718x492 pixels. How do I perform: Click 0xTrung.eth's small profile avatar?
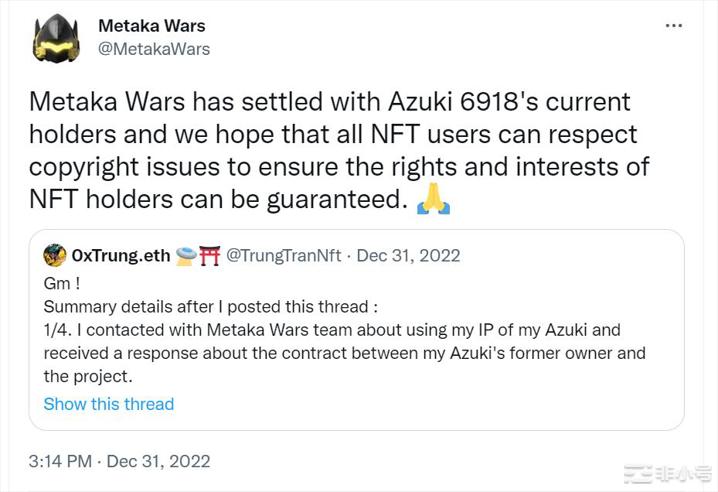pyautogui.click(x=55, y=255)
